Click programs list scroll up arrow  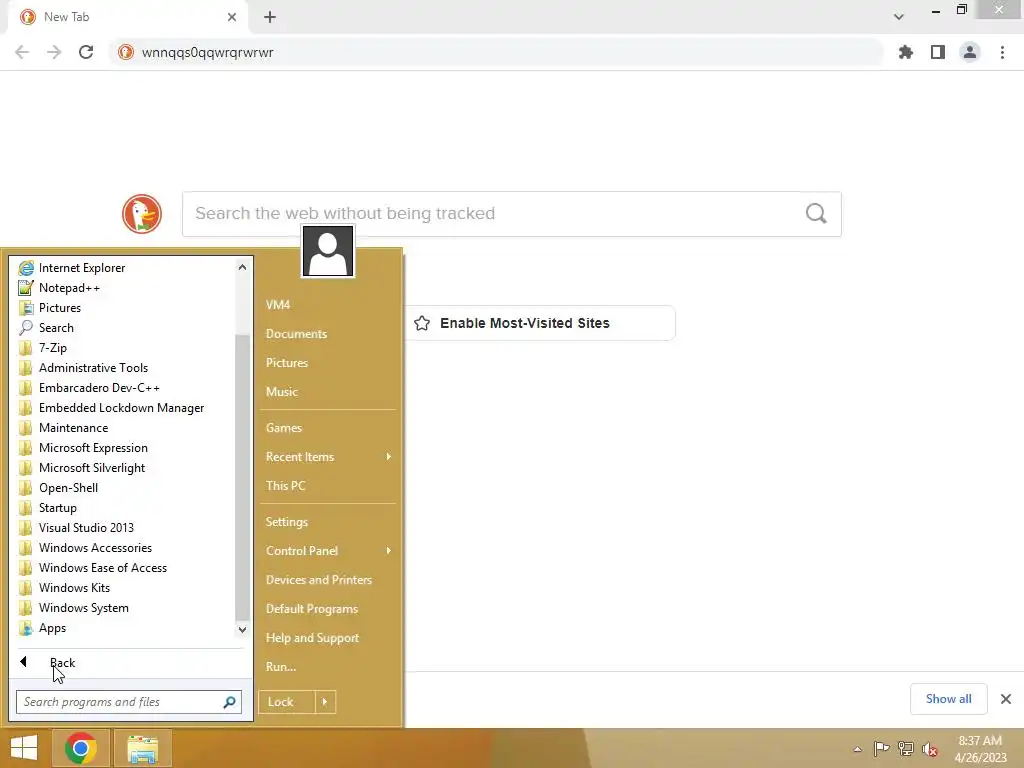(242, 267)
